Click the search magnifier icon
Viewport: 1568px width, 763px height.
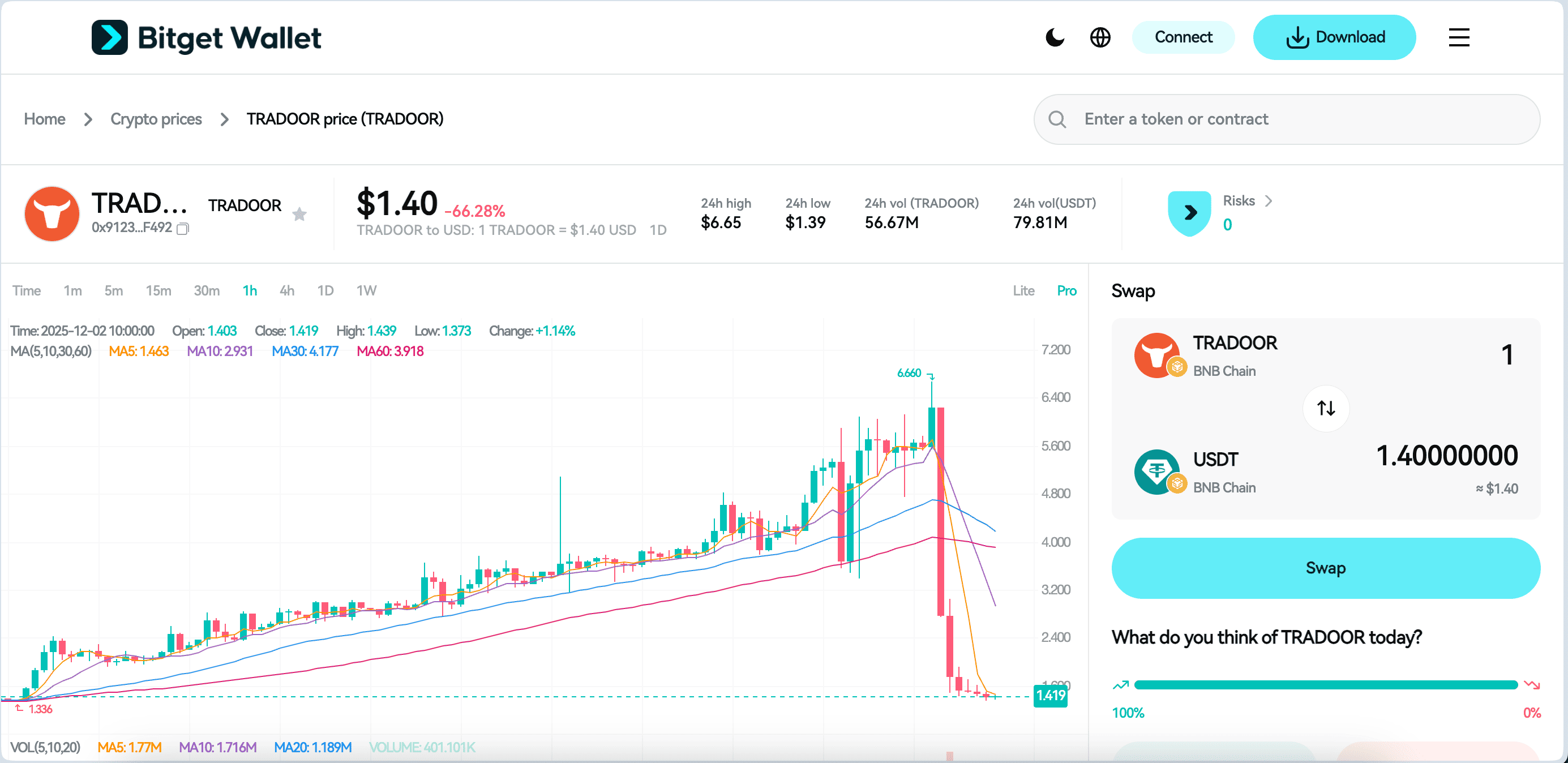click(x=1057, y=119)
